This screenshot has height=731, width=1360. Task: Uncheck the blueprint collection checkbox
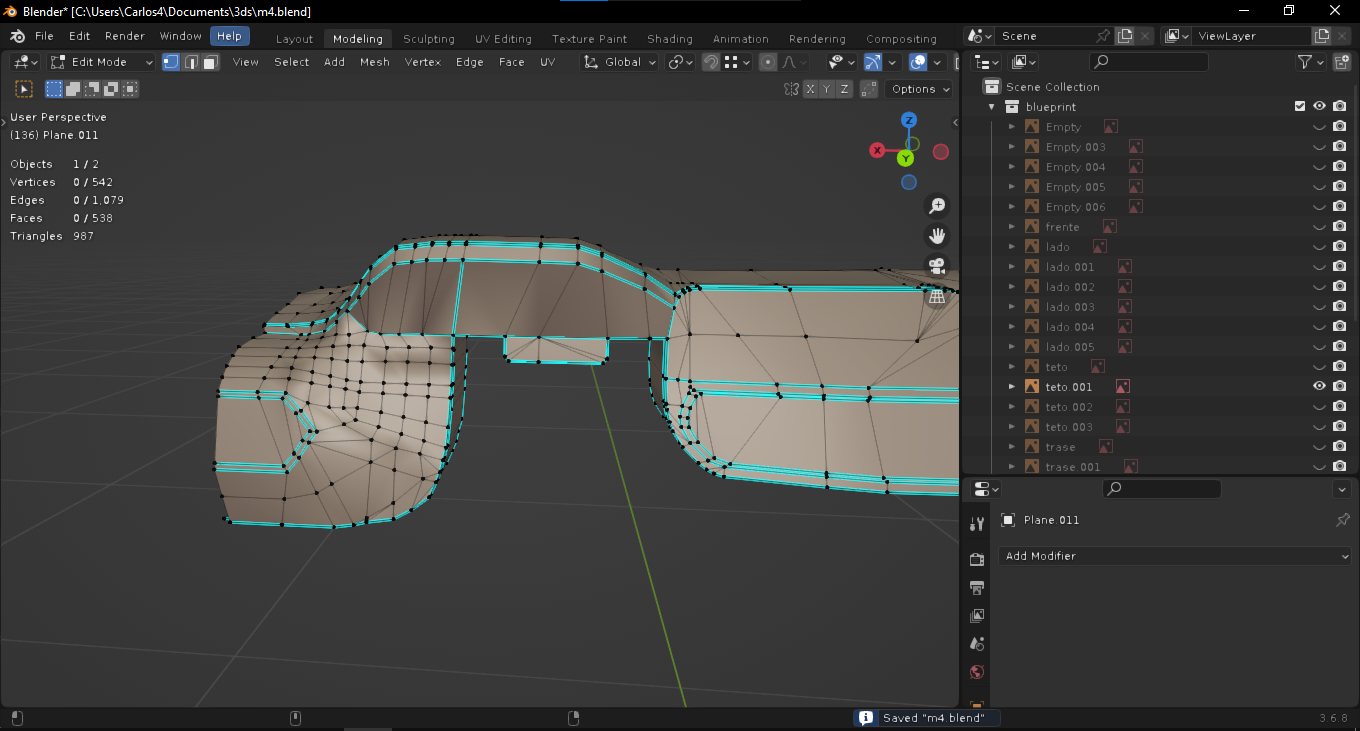tap(1300, 107)
